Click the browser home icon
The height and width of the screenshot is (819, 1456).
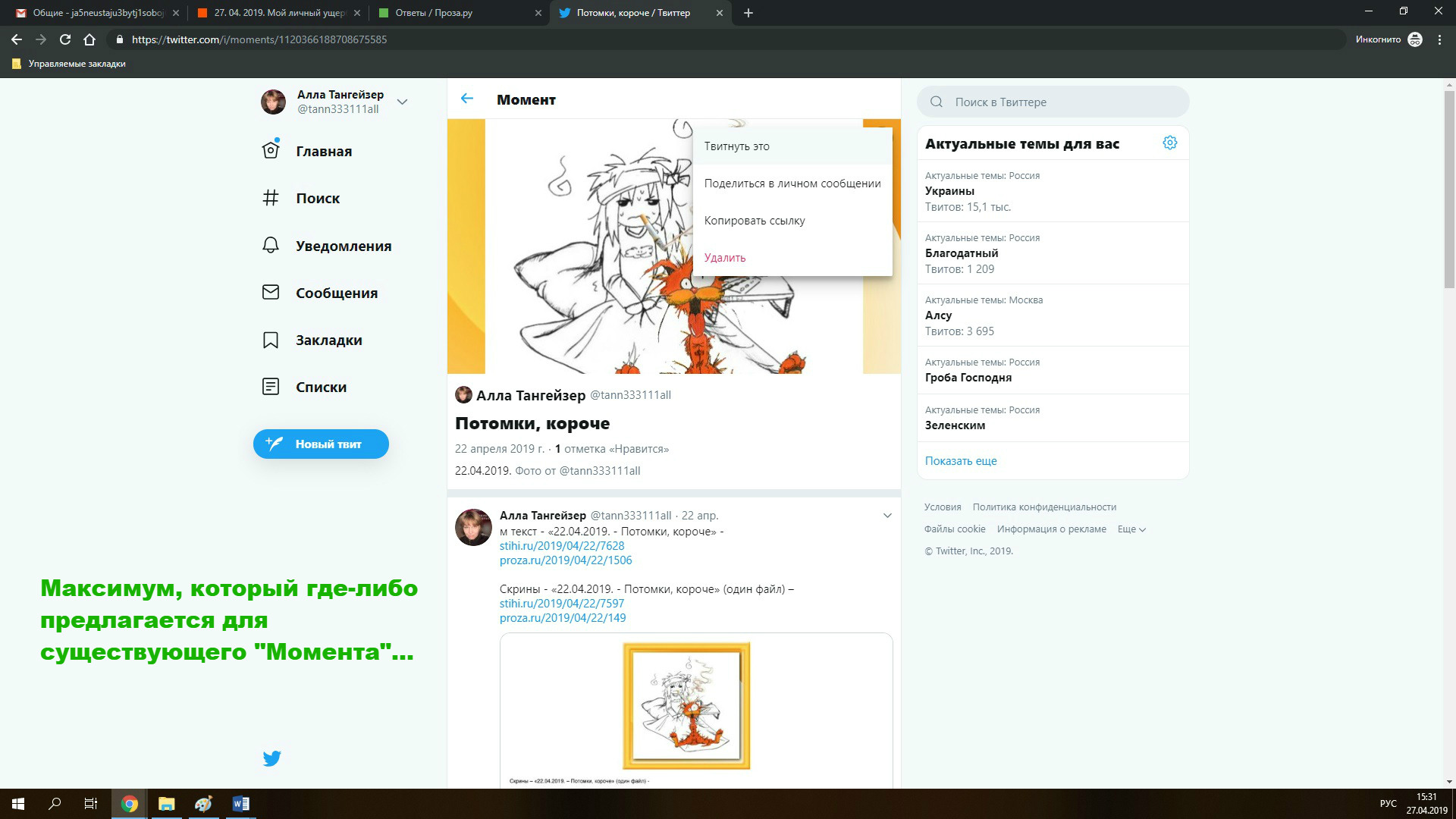pos(89,39)
